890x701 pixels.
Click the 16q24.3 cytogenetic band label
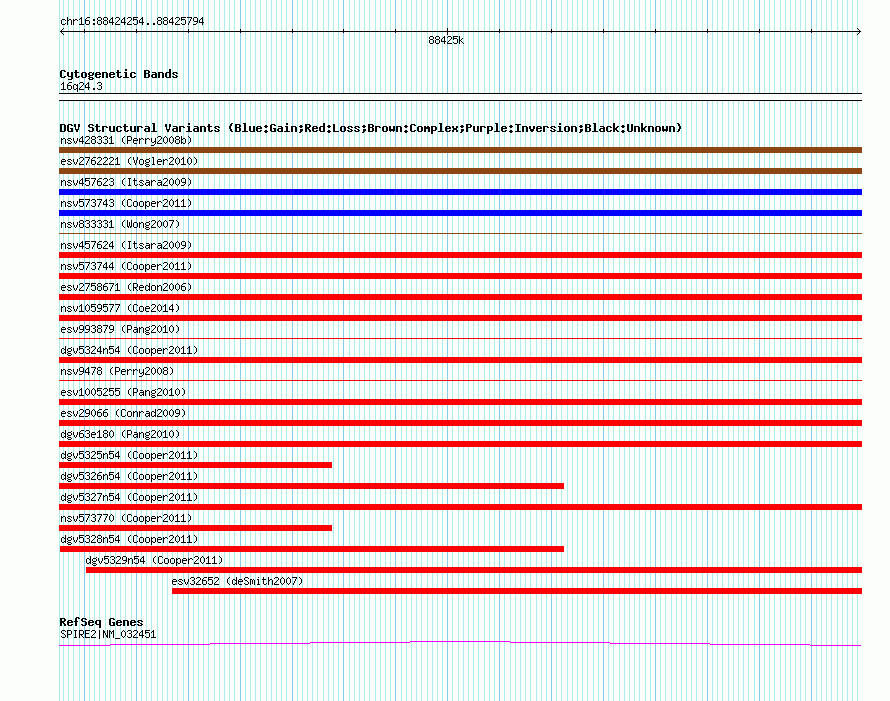pos(81,86)
